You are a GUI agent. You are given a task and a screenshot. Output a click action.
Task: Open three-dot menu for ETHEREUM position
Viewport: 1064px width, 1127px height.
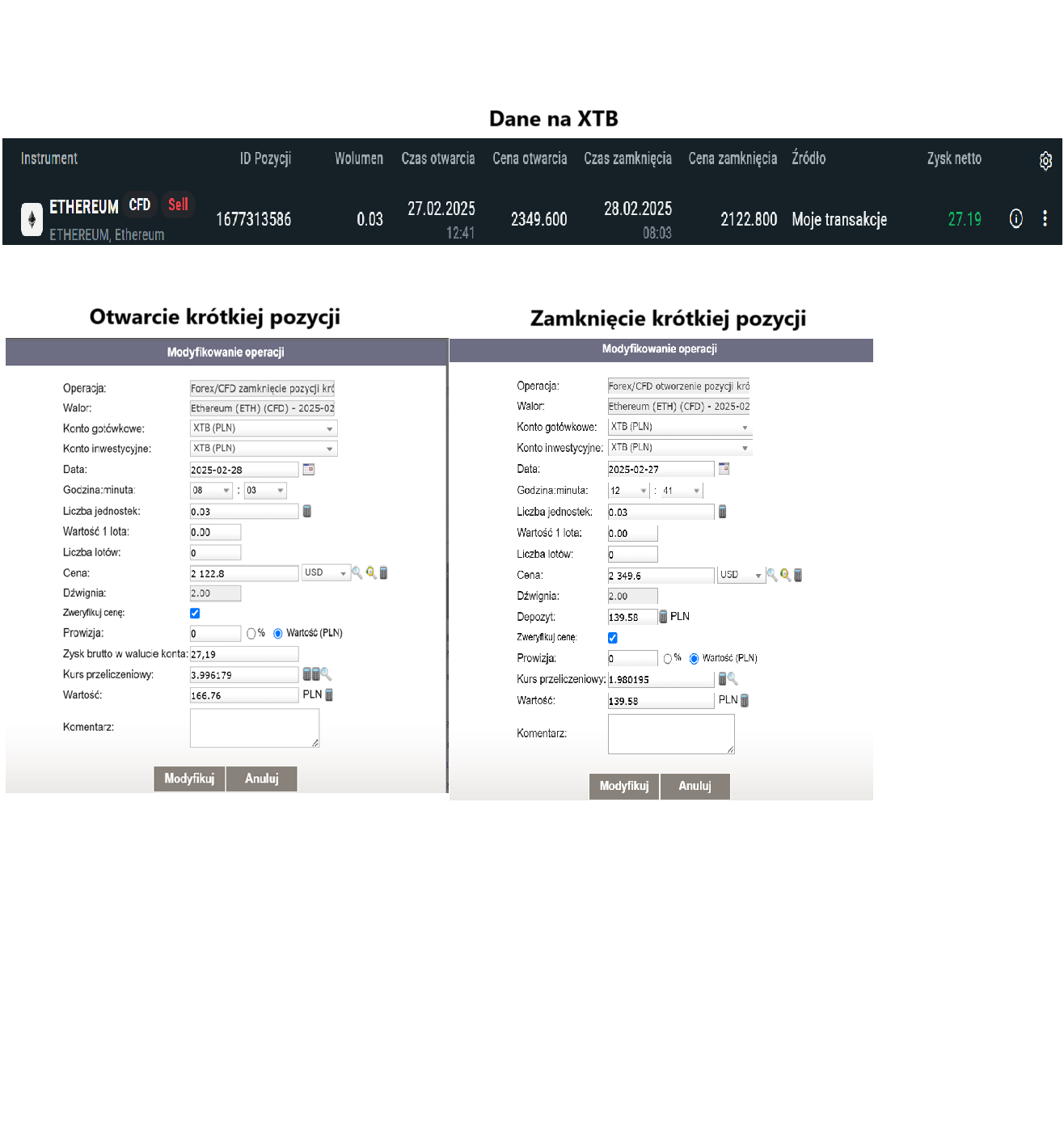click(x=1045, y=218)
